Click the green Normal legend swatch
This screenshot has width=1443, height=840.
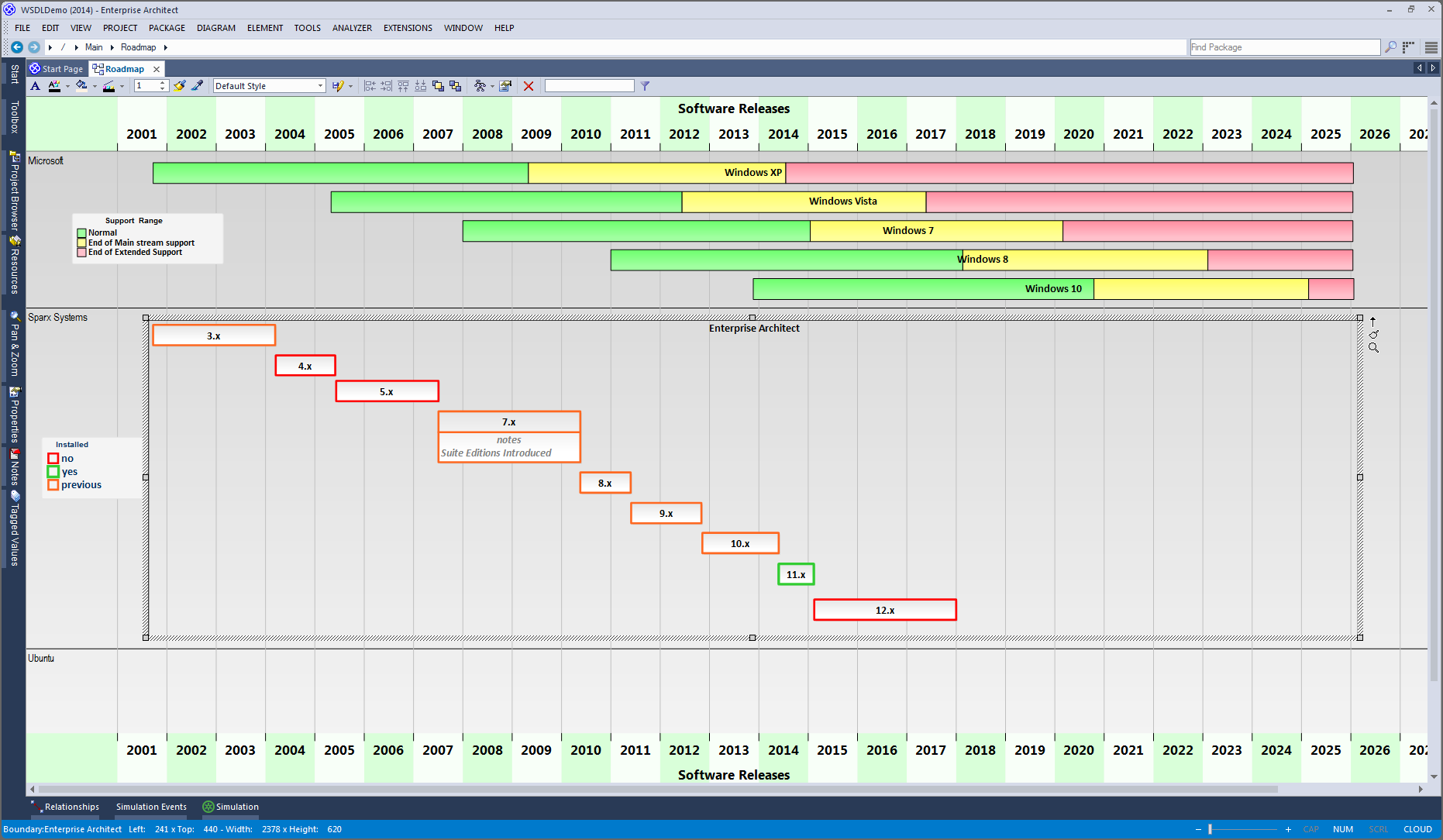[x=81, y=232]
